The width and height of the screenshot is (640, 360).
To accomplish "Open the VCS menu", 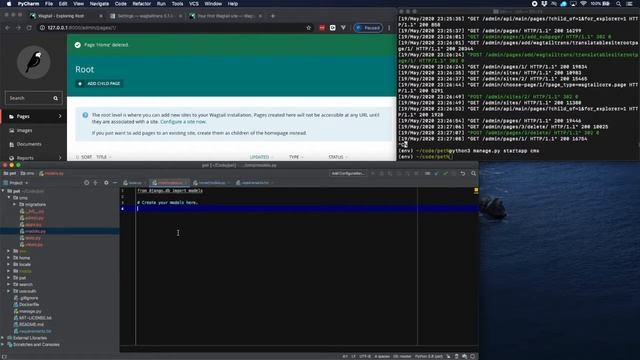I will click(x=194, y=4).
